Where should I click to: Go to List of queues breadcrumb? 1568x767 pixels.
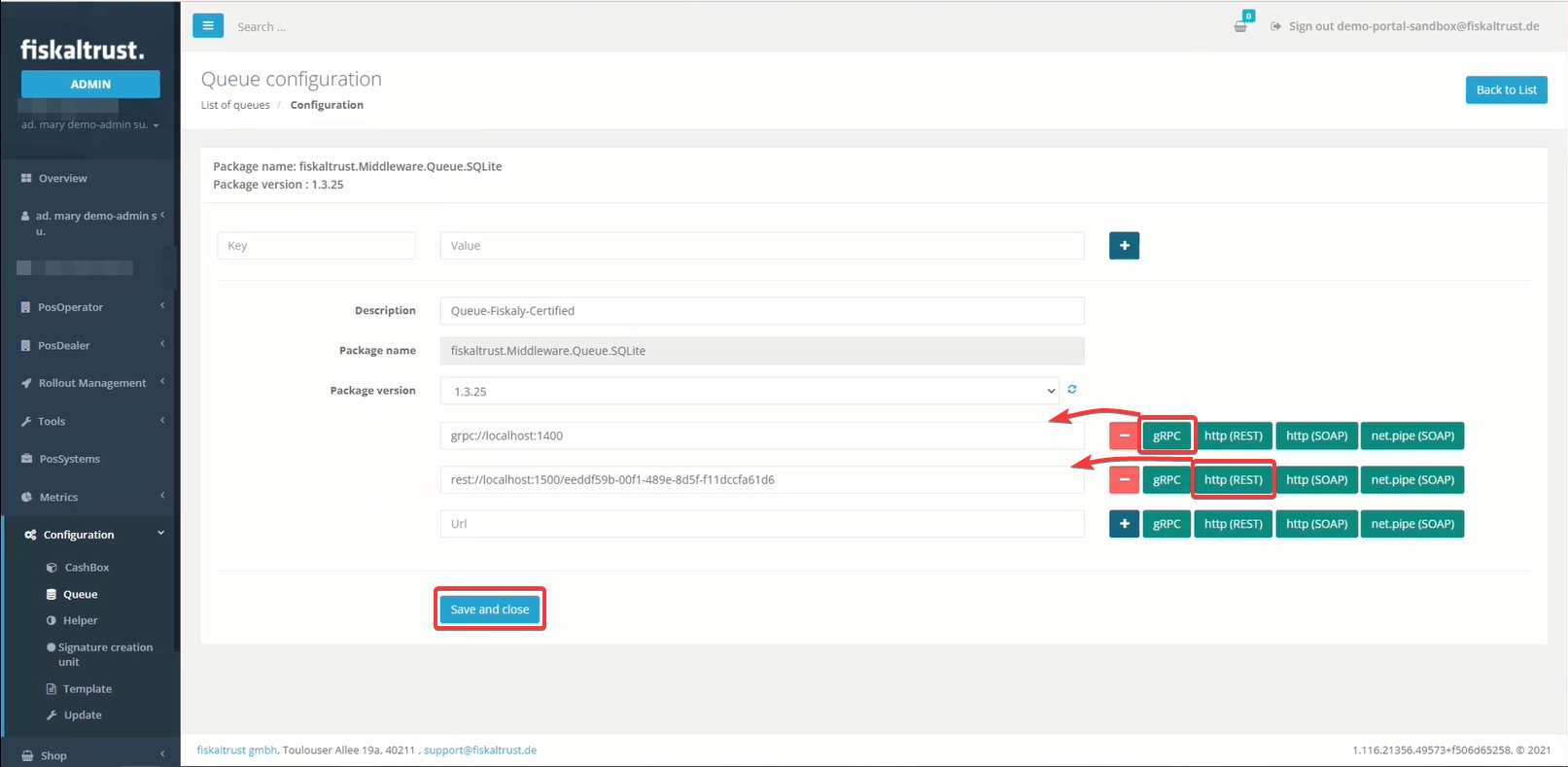click(x=235, y=105)
